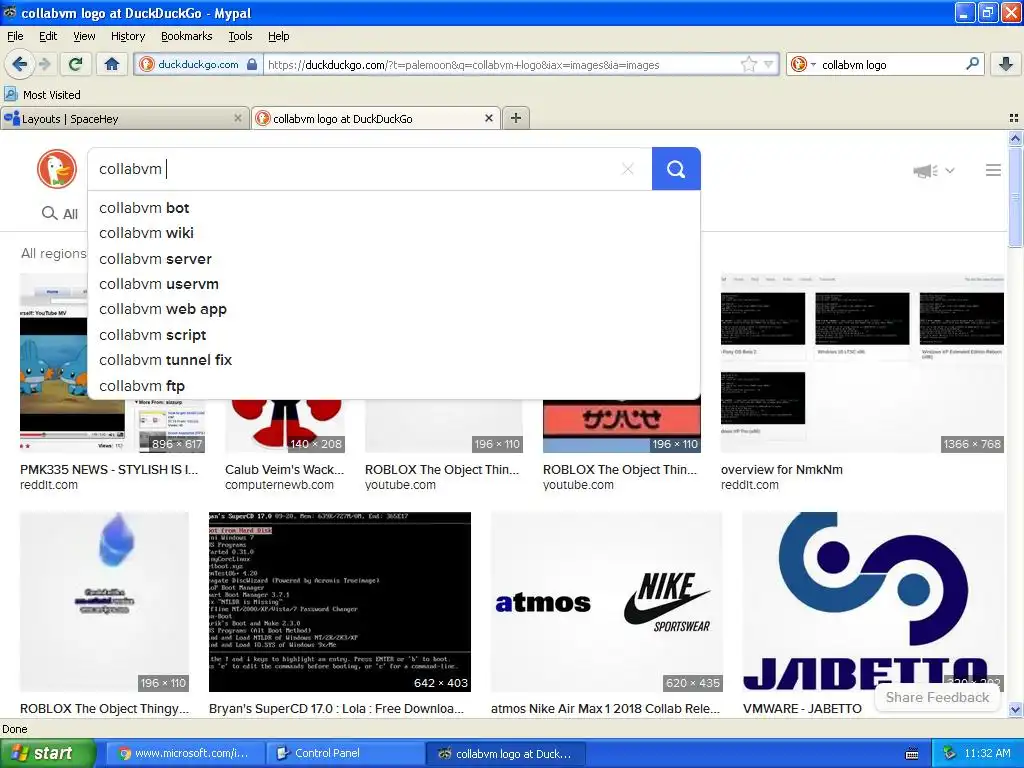The width and height of the screenshot is (1024, 768).
Task: Click the magnifier in browser search box
Action: coord(972,64)
